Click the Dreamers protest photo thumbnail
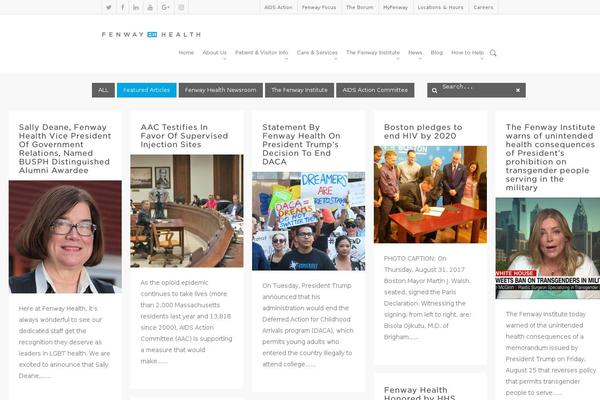 click(x=308, y=221)
